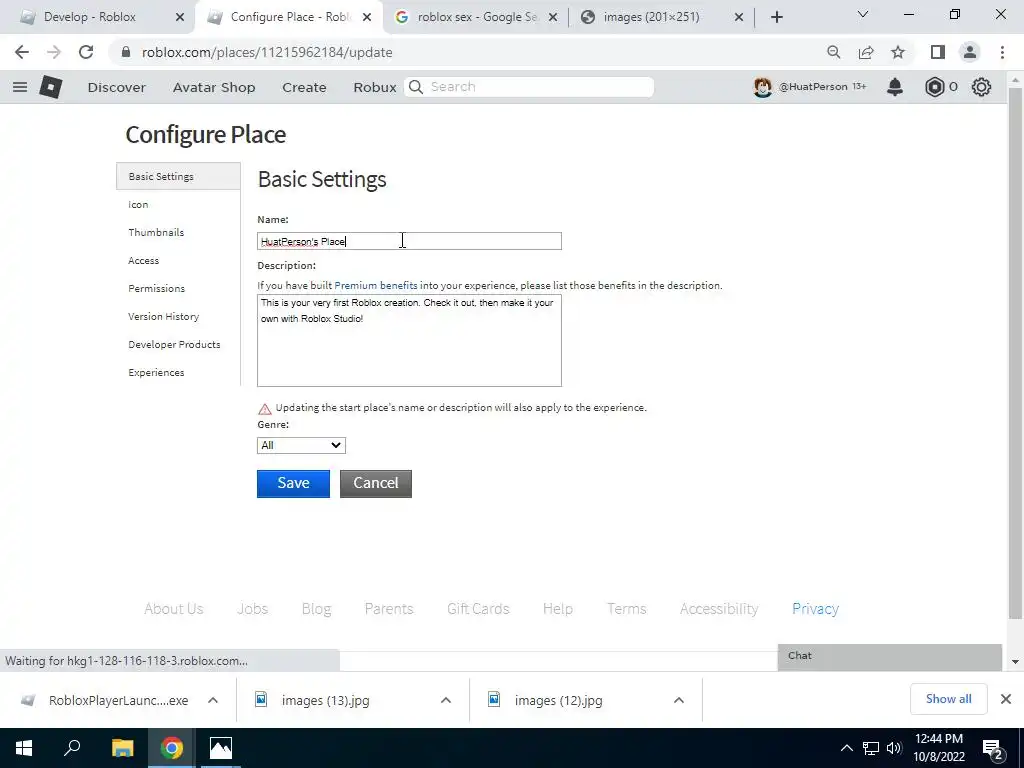
Task: Open Windows taskbar search
Action: (x=72, y=748)
